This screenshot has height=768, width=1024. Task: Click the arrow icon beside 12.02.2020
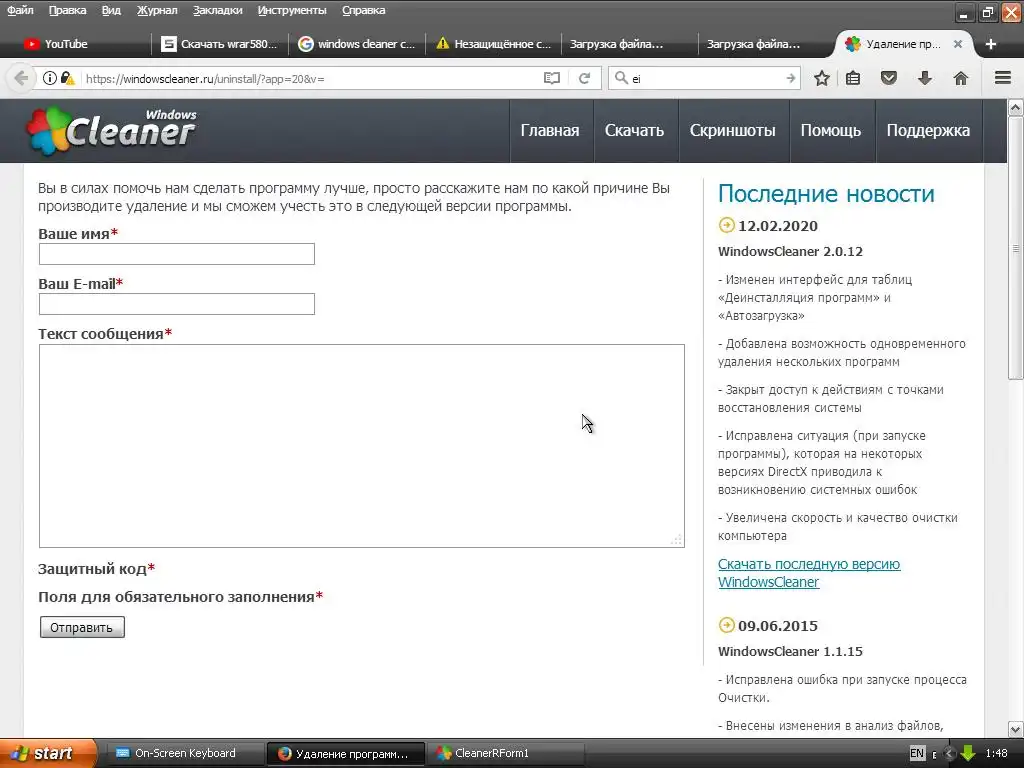click(x=726, y=225)
